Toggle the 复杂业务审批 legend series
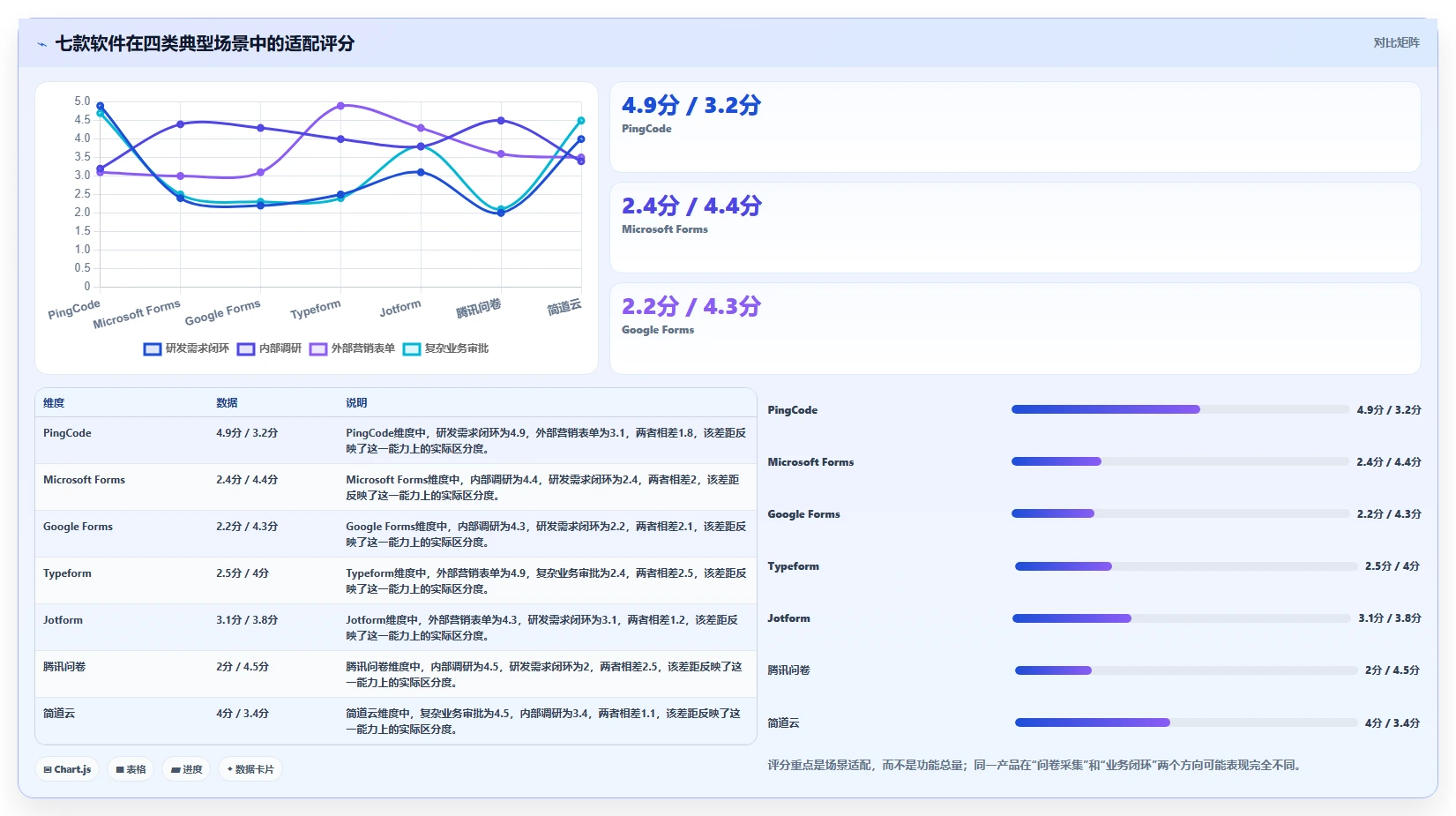 (445, 348)
